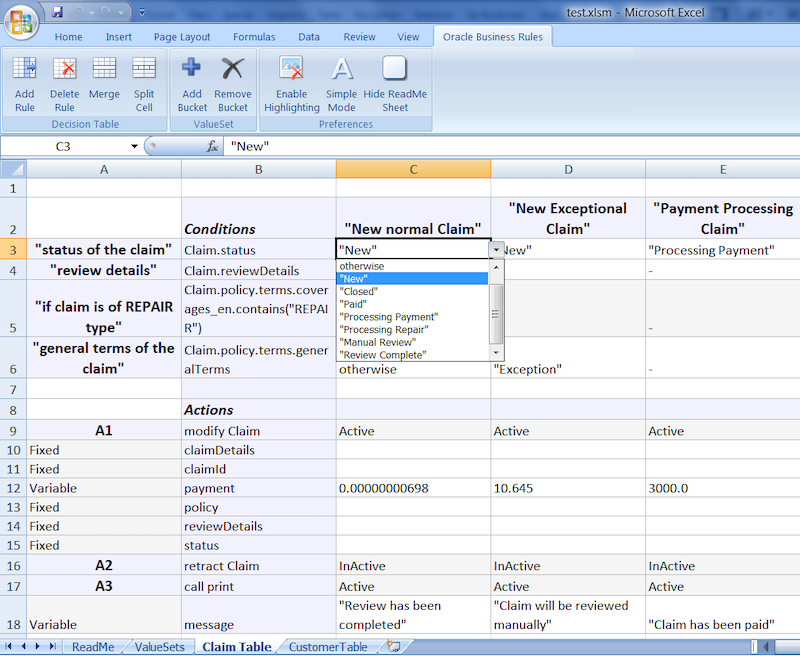Switch to the ValueSets sheet
The height and width of the screenshot is (656, 800).
pos(159,646)
